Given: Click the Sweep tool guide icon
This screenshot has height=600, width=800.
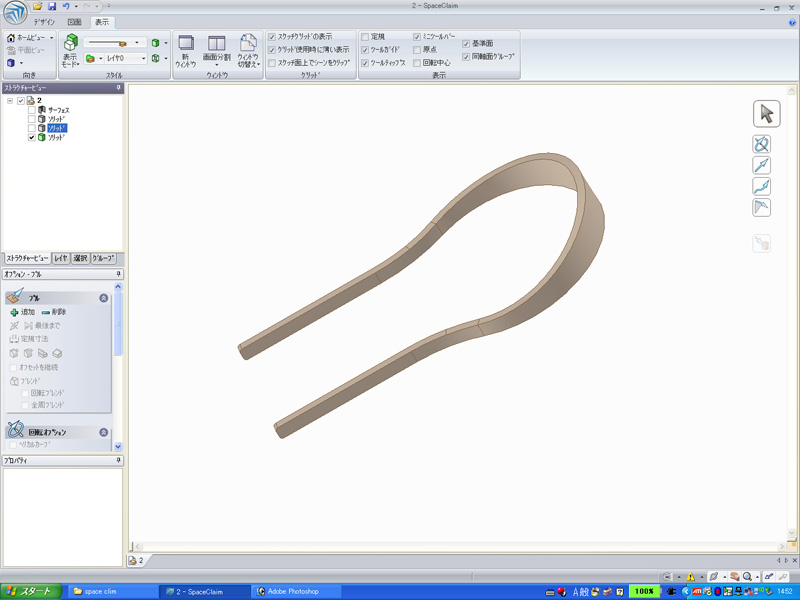Looking at the screenshot, I should [x=761, y=187].
